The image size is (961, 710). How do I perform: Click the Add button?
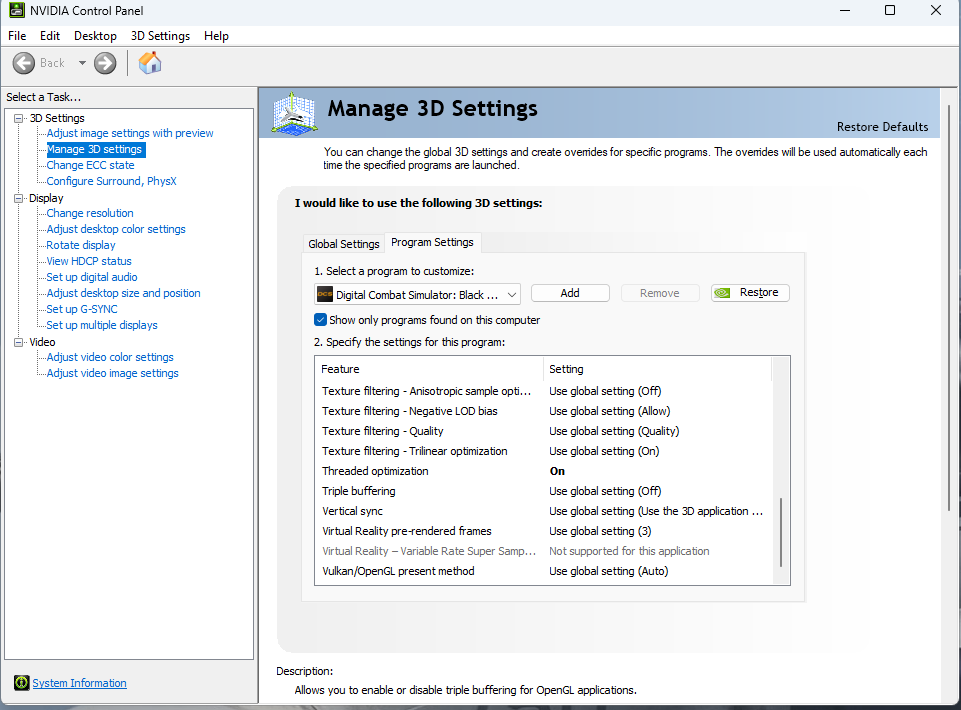tap(570, 293)
